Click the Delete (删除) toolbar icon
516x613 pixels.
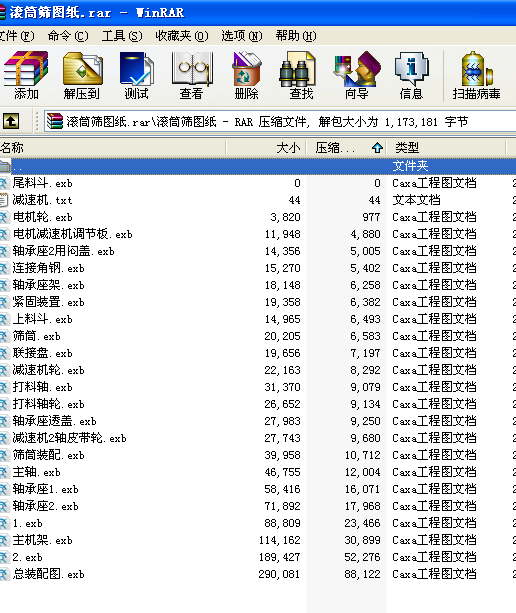pos(246,75)
